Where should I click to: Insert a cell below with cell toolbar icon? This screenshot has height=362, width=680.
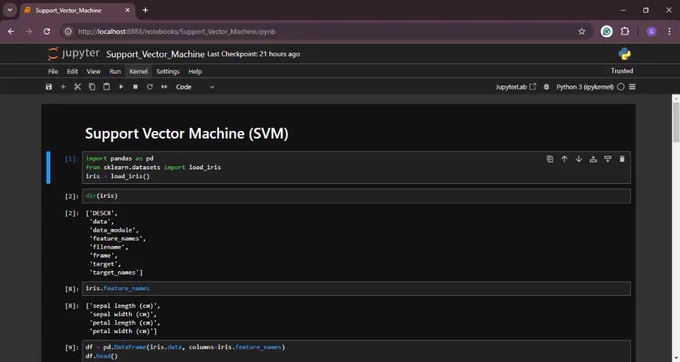pyautogui.click(x=608, y=159)
